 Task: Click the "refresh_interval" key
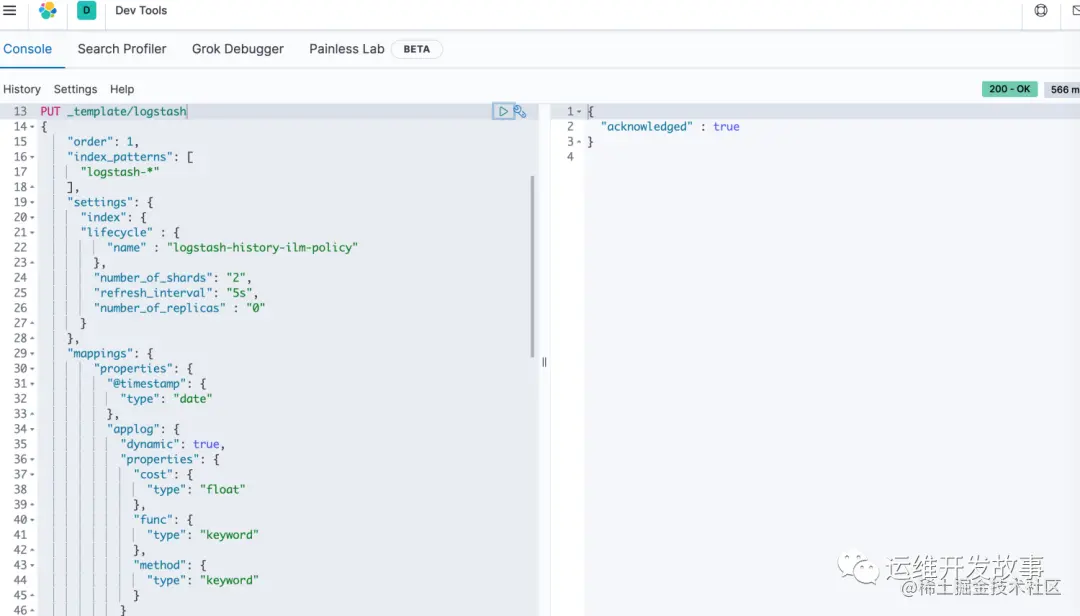coord(153,293)
